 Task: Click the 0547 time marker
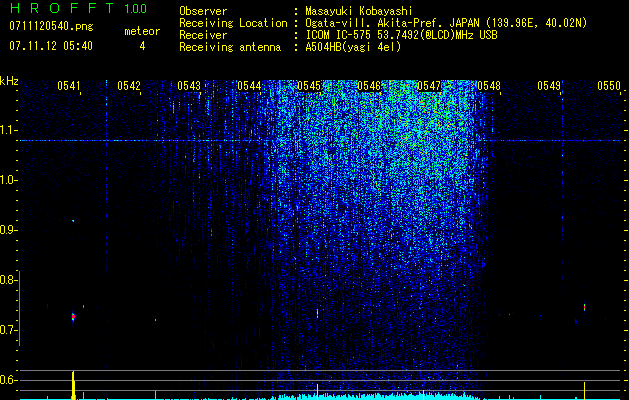pos(429,86)
